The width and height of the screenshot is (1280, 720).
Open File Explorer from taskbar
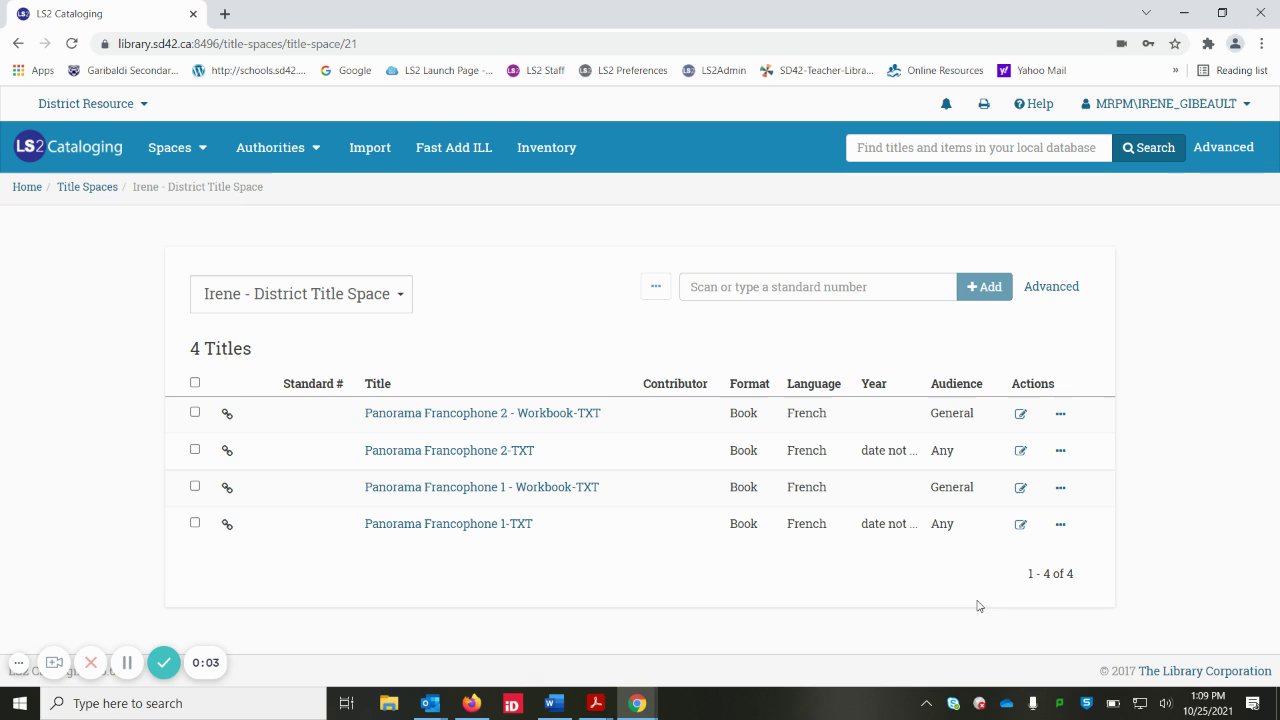[x=389, y=703]
